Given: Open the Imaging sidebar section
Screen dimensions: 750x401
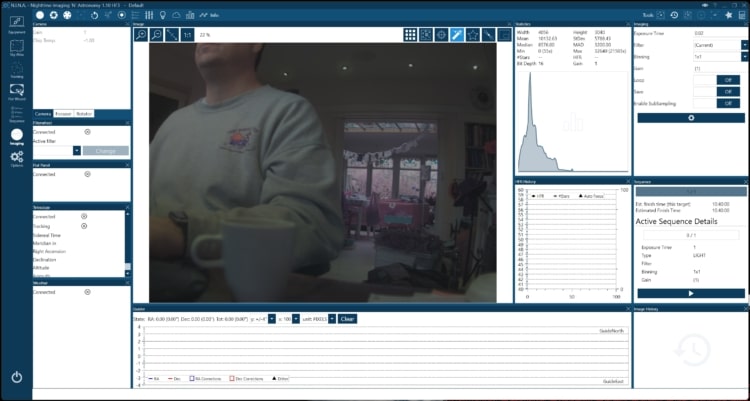Looking at the screenshot, I should point(17,137).
